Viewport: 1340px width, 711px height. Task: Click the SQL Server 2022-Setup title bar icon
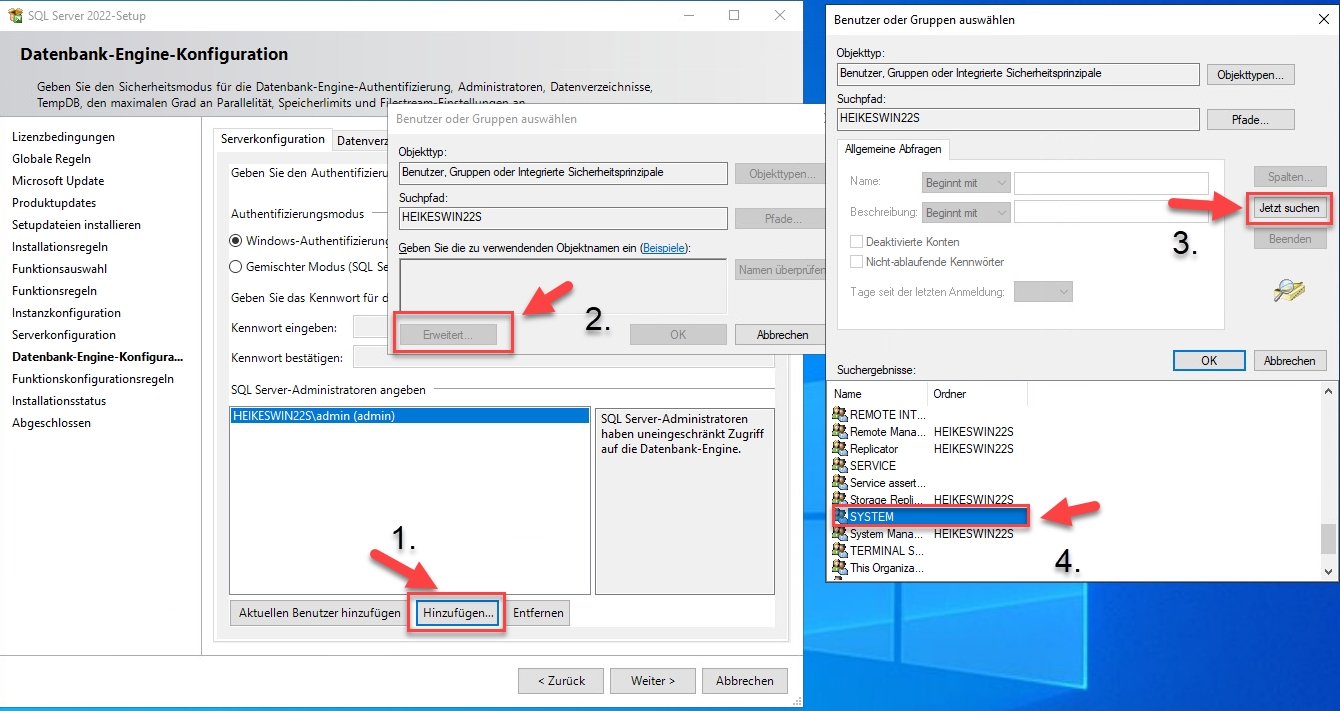13,16
